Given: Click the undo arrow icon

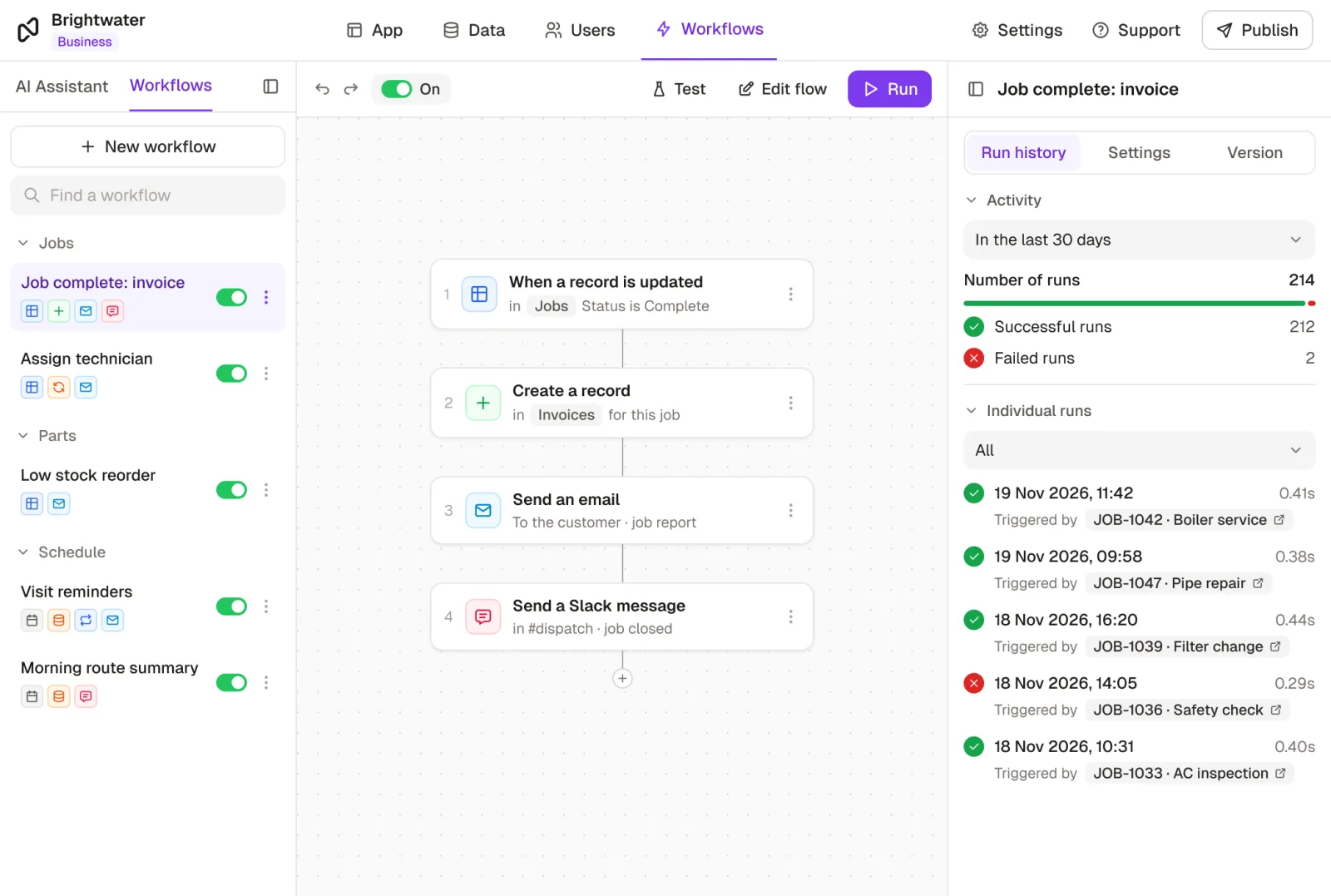Looking at the screenshot, I should (323, 89).
